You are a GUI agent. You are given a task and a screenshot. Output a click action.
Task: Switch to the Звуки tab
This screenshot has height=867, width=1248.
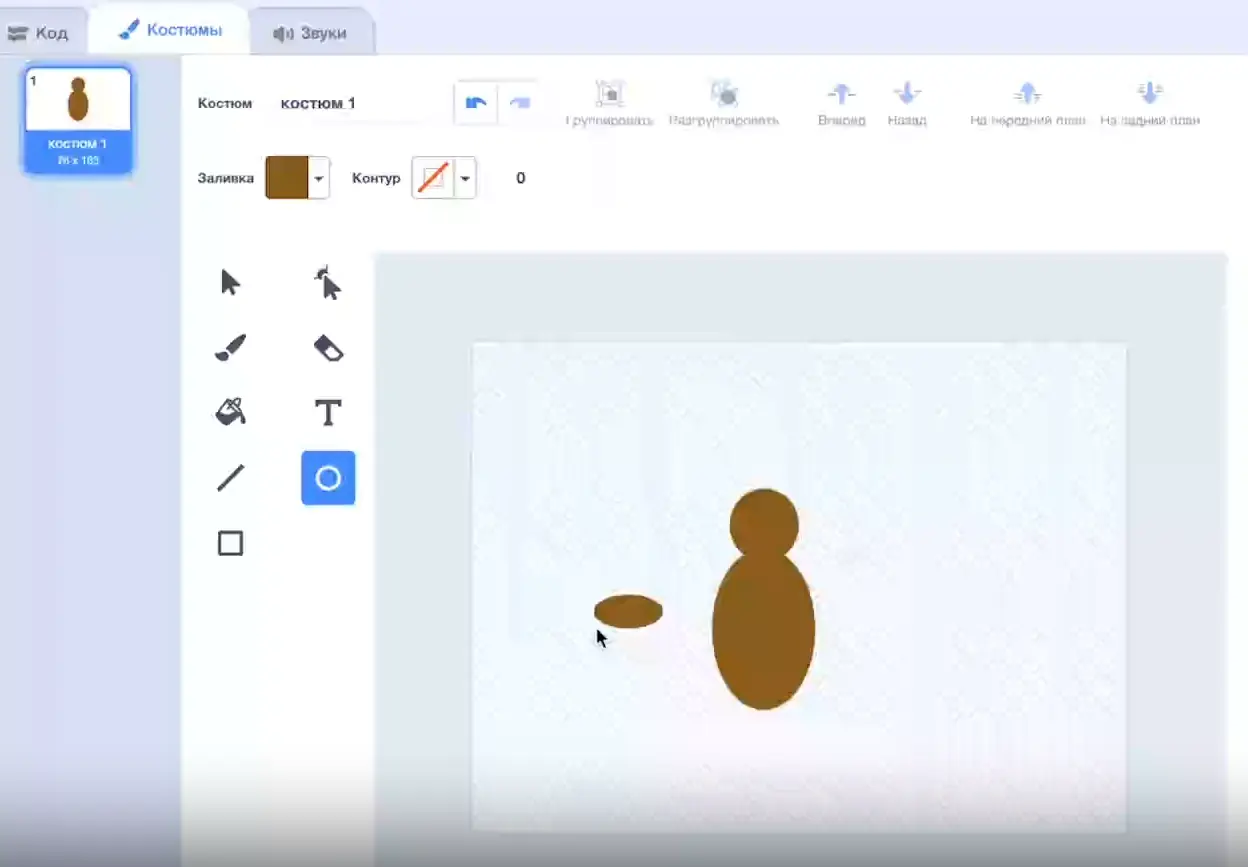click(310, 33)
